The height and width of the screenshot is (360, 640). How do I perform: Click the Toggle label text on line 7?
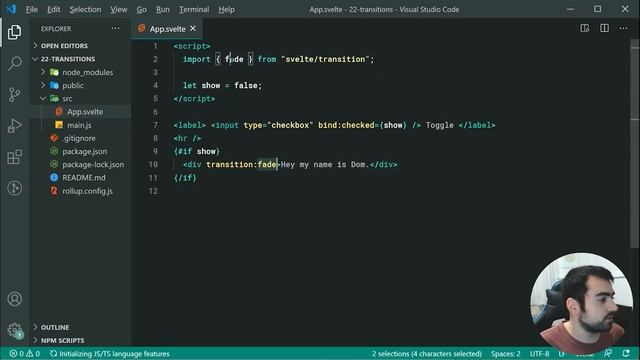click(440, 125)
